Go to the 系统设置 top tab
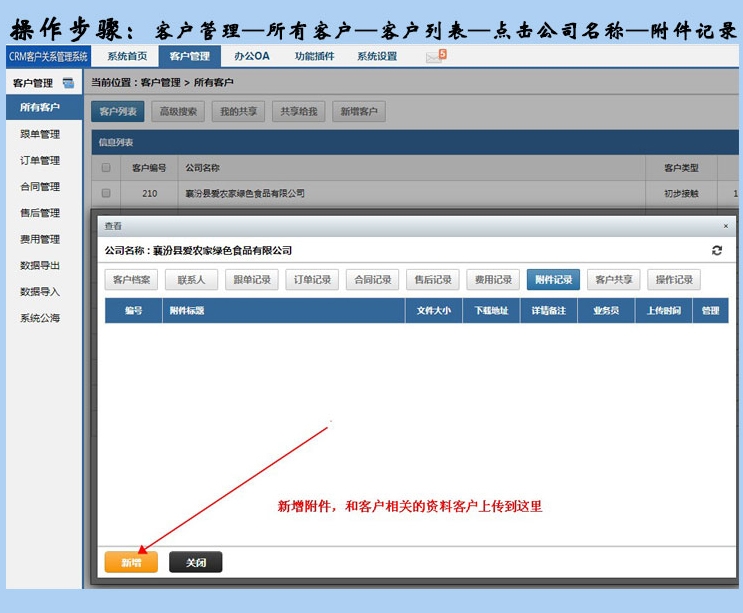 [x=377, y=57]
